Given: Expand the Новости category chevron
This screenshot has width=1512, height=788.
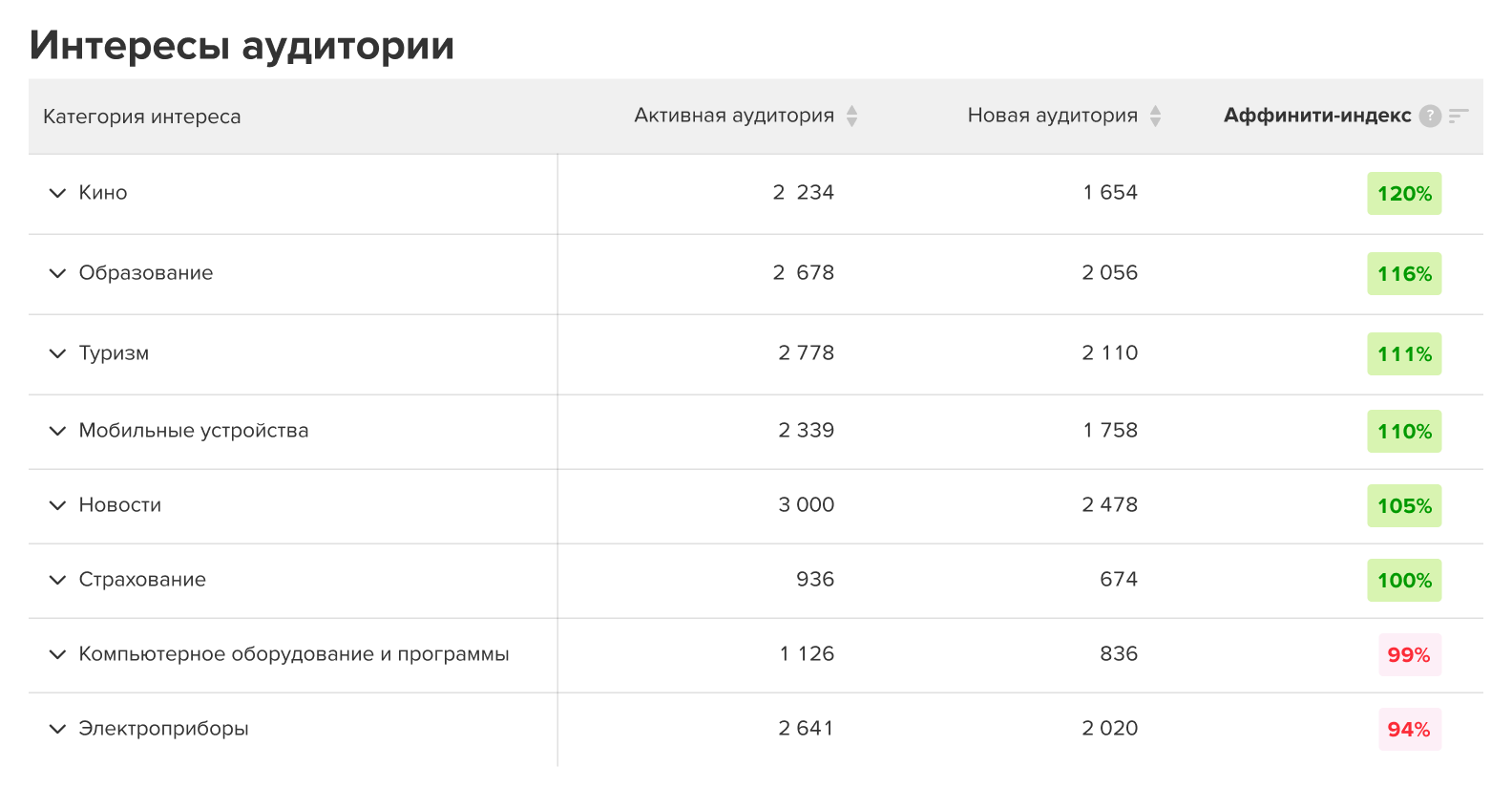Looking at the screenshot, I should pyautogui.click(x=57, y=505).
